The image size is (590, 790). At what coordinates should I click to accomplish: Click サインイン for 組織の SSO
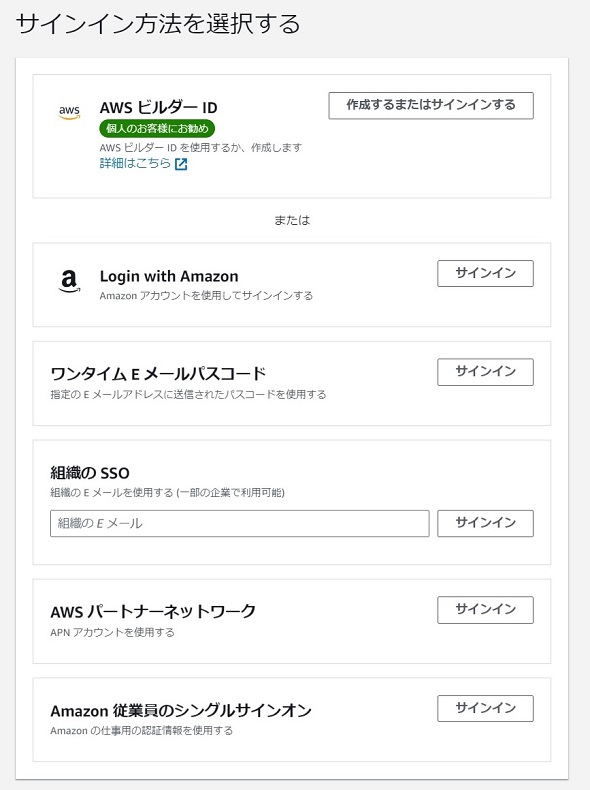pyautogui.click(x=485, y=523)
